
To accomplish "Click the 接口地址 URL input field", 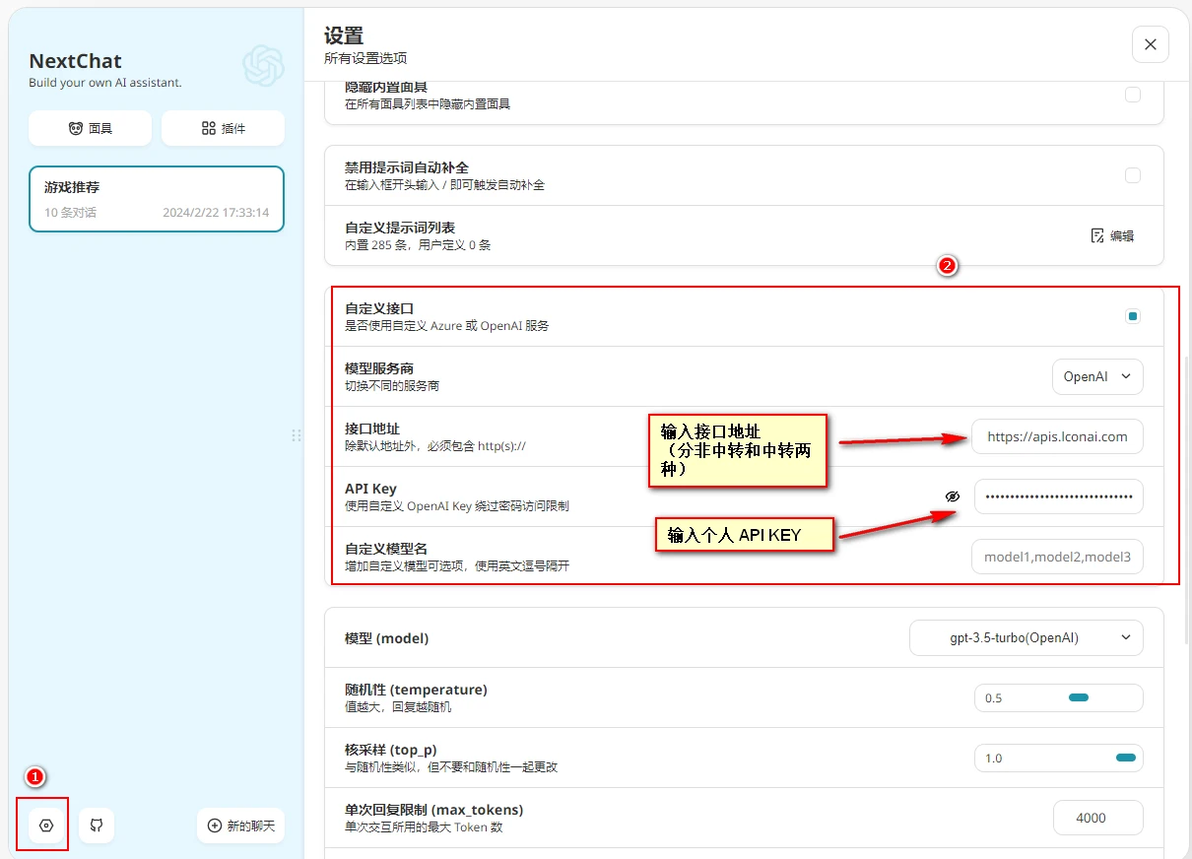I will [x=1057, y=436].
